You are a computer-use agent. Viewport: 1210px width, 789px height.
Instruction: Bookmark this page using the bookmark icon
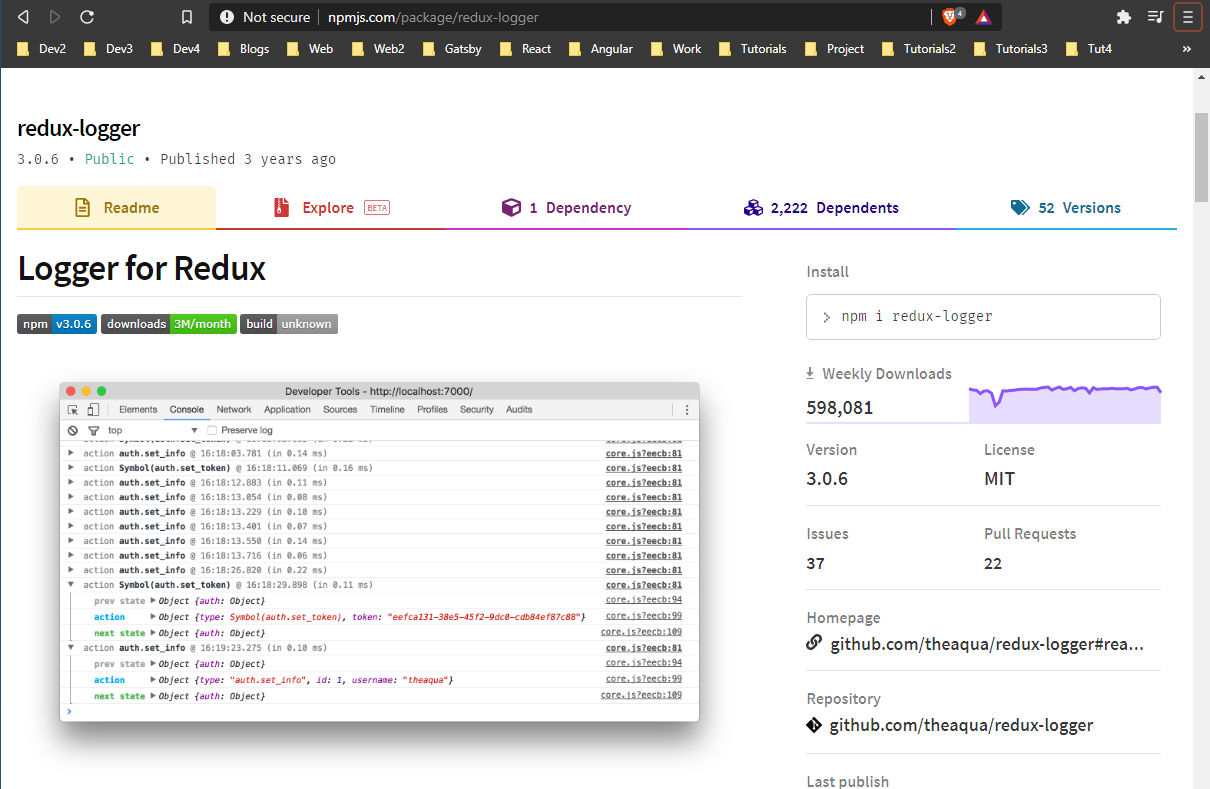point(187,17)
